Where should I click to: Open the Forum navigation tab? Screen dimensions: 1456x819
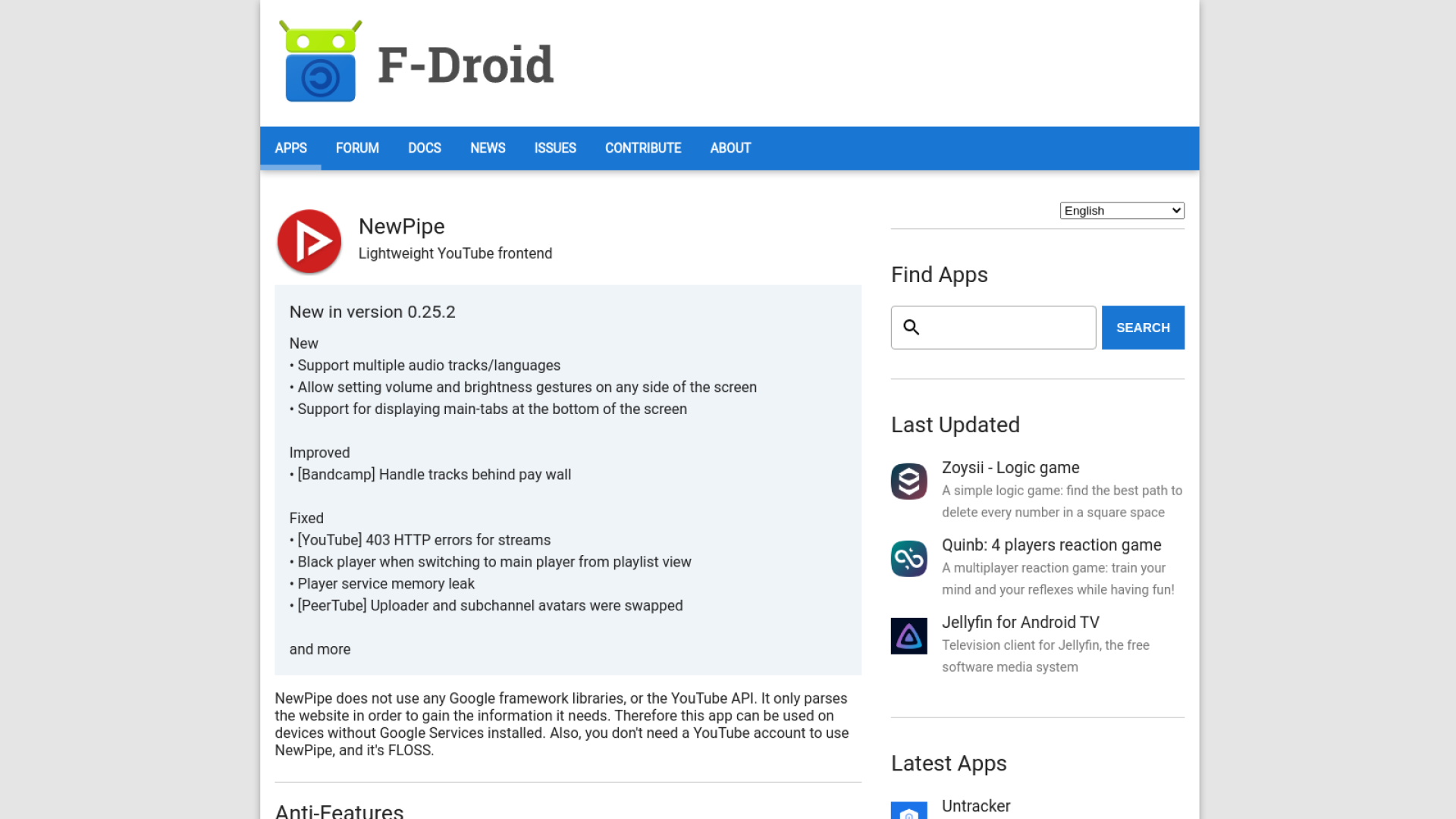[x=357, y=148]
